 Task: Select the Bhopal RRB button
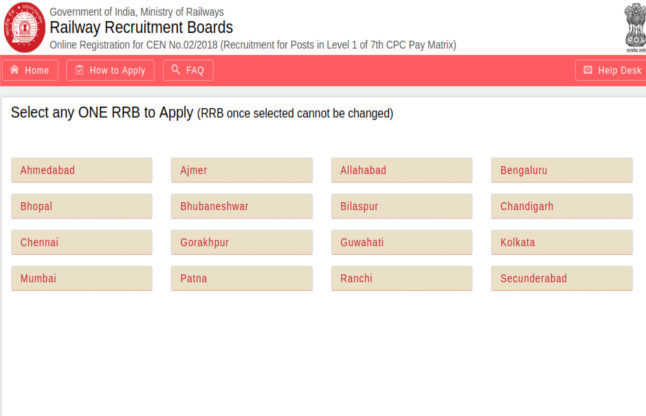[81, 206]
